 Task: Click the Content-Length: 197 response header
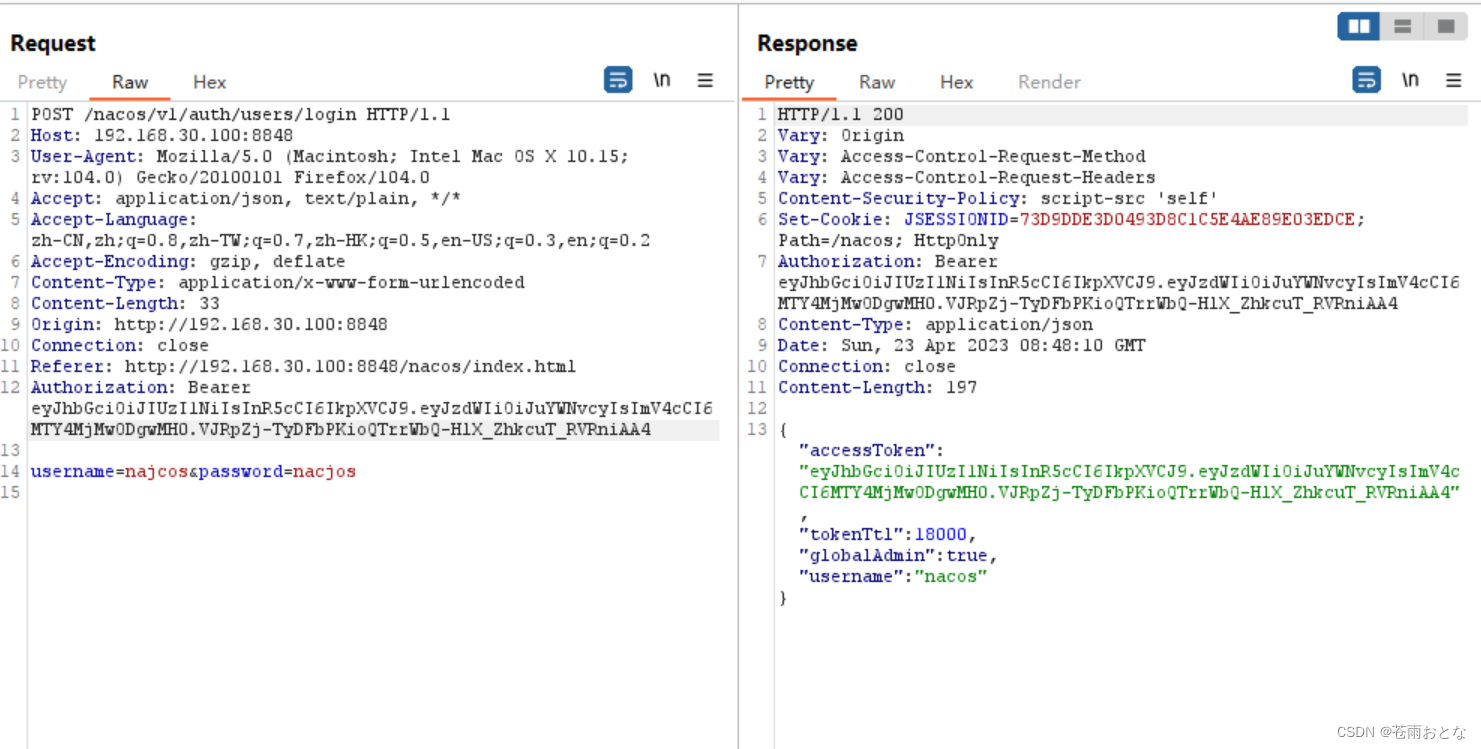tap(877, 387)
